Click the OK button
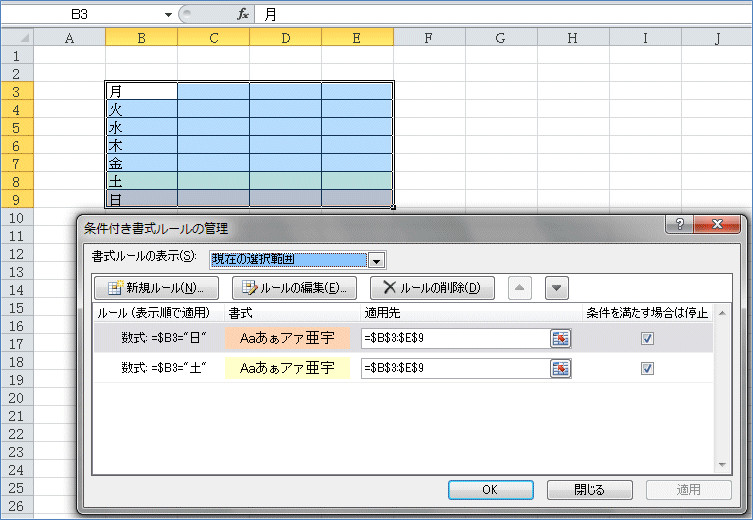The width and height of the screenshot is (753, 520). [x=491, y=490]
